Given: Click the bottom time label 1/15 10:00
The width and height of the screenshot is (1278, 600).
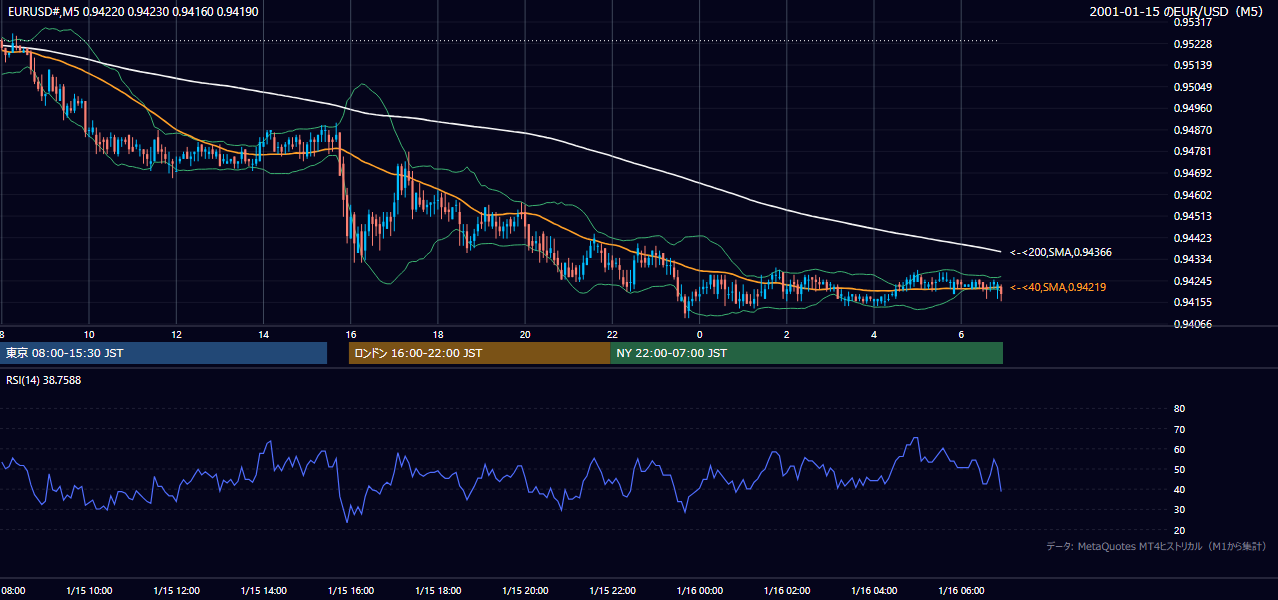Looking at the screenshot, I should pos(89,591).
